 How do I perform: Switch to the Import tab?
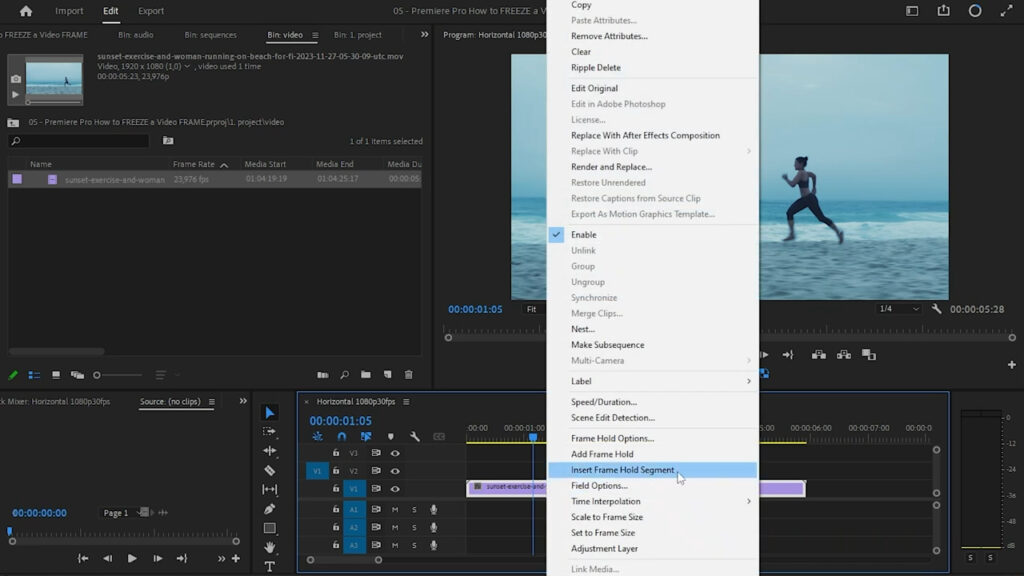[69, 11]
